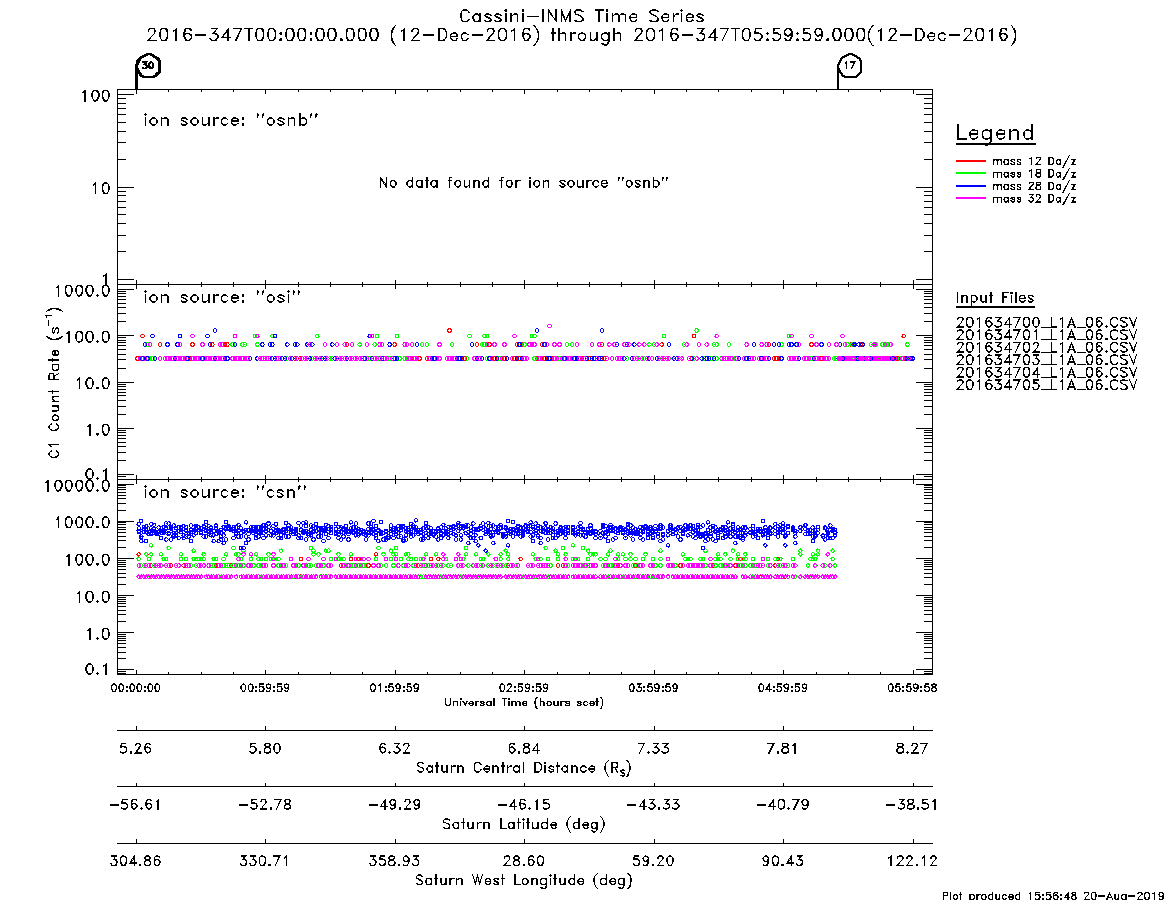Click the marker flag numbered 30
The width and height of the screenshot is (1165, 900).
click(149, 66)
